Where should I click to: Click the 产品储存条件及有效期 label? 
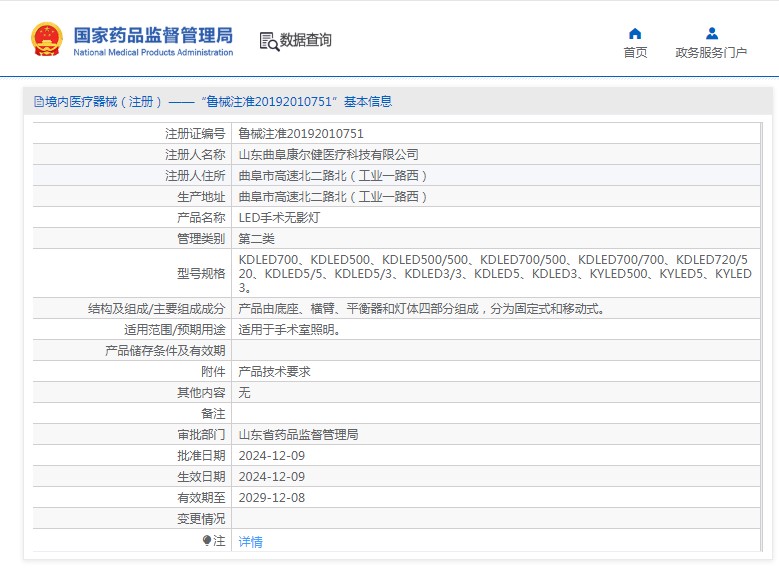pos(165,350)
